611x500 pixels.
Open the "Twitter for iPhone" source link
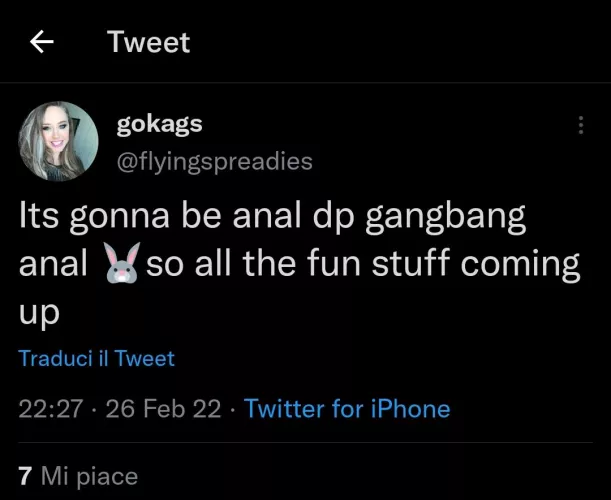(346, 408)
